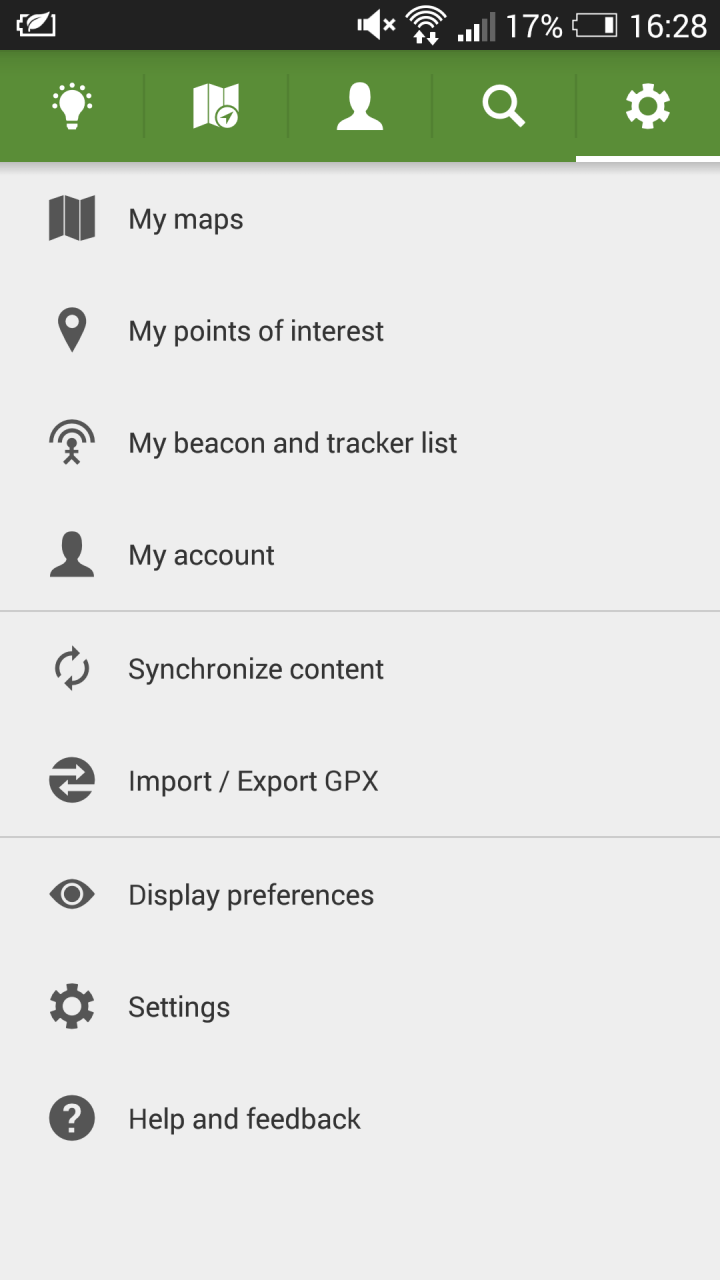Tap the import/export arrows icon

(72, 781)
